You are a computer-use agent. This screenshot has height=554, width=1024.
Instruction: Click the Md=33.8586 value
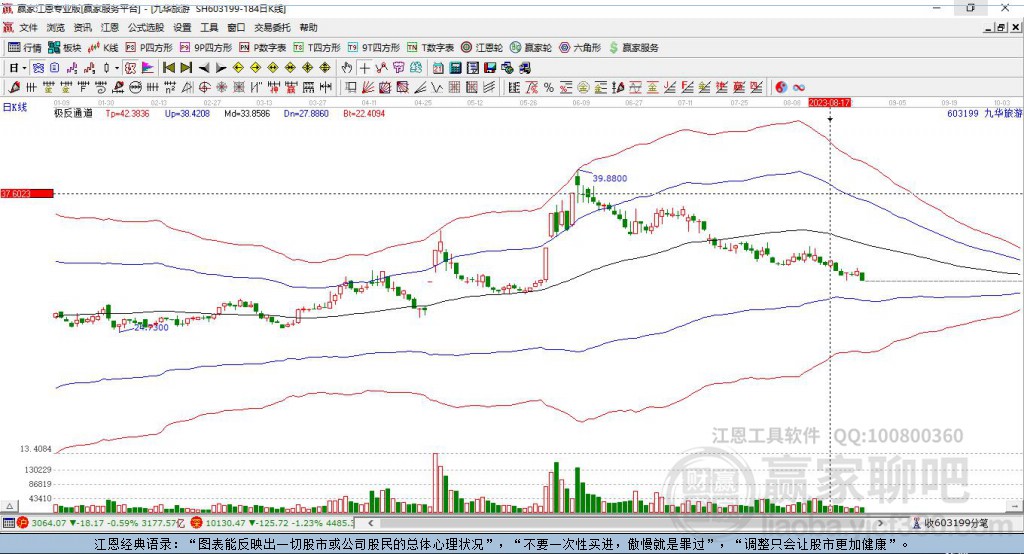[x=247, y=113]
